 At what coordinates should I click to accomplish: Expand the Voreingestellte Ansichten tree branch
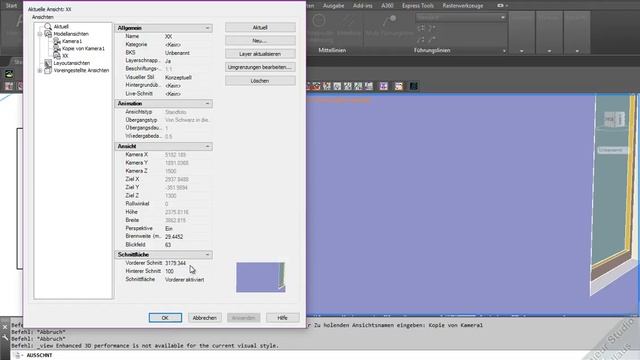(x=40, y=71)
